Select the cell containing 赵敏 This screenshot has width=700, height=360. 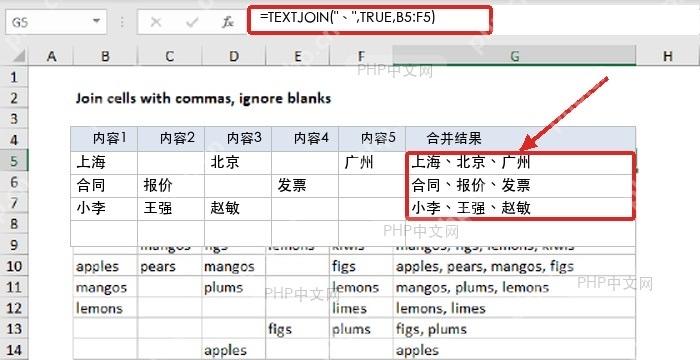pos(238,209)
